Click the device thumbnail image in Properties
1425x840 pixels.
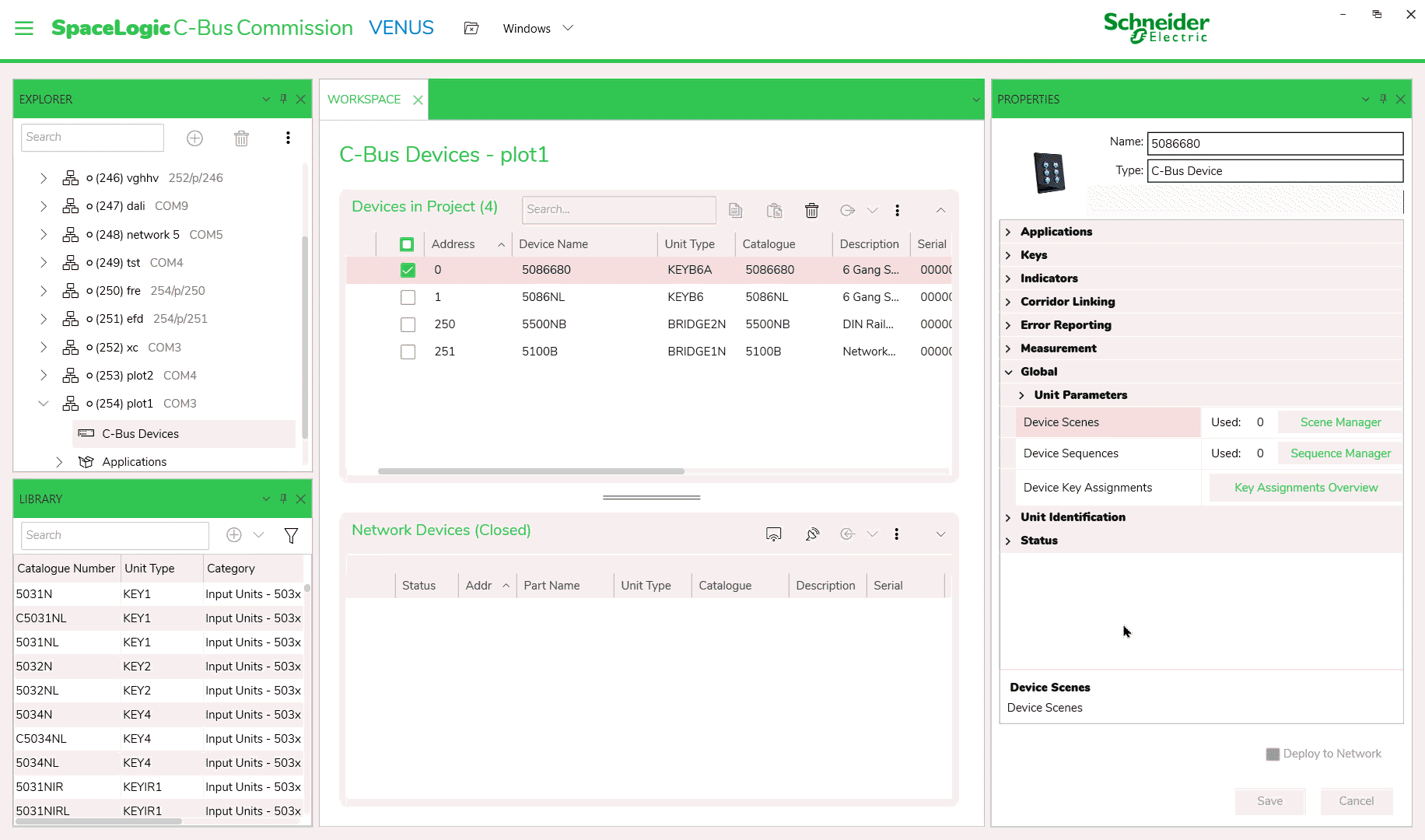pos(1049,173)
